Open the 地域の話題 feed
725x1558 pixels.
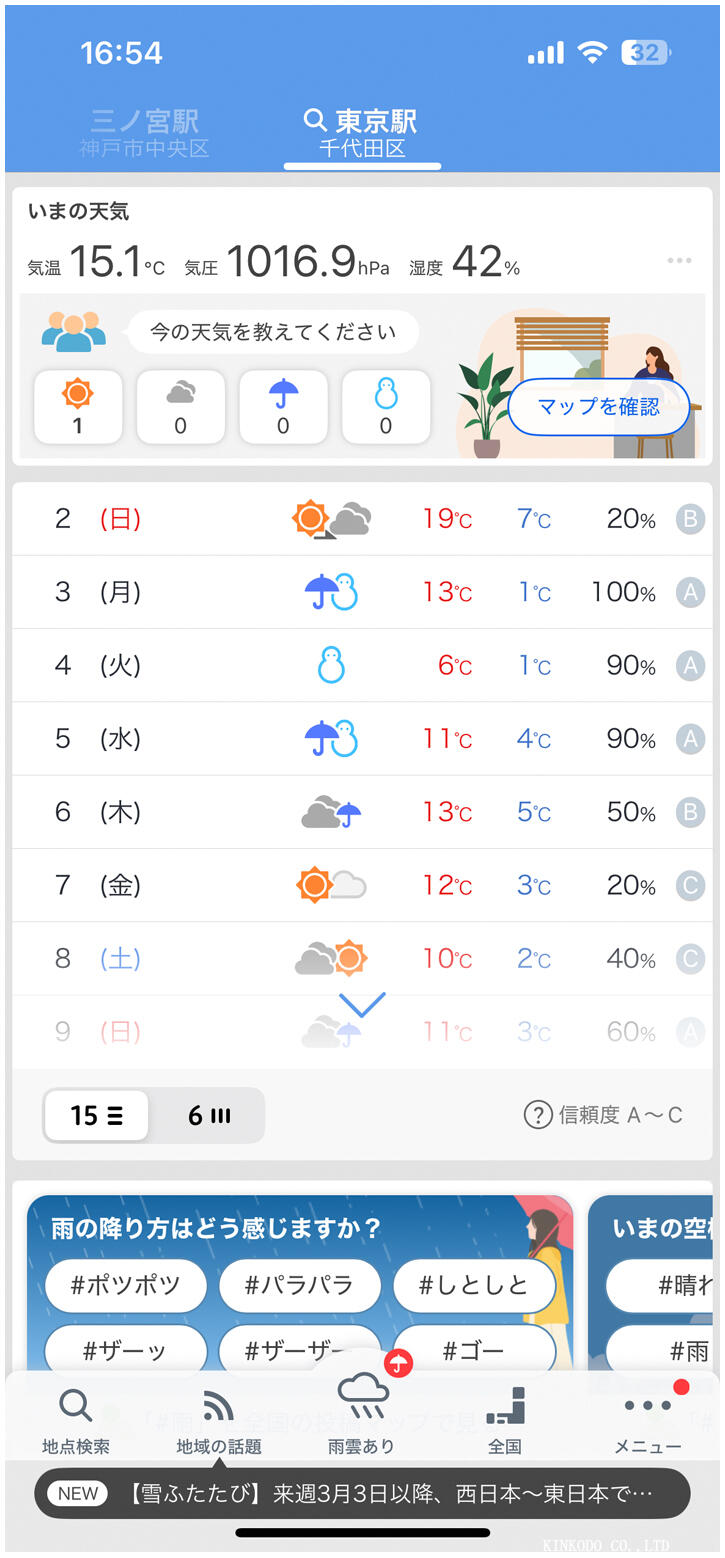click(x=218, y=1421)
